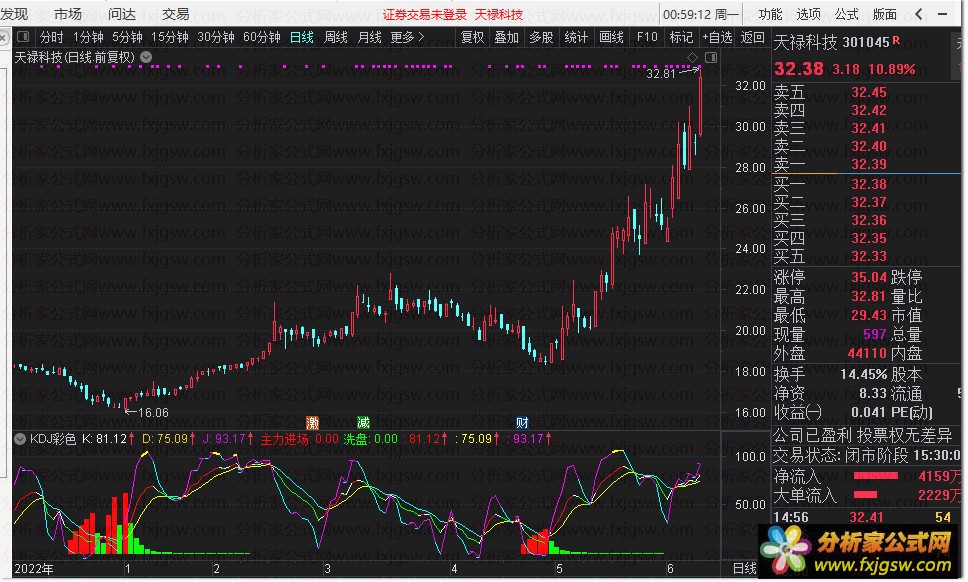Select the 60分钟 period

pos(262,37)
